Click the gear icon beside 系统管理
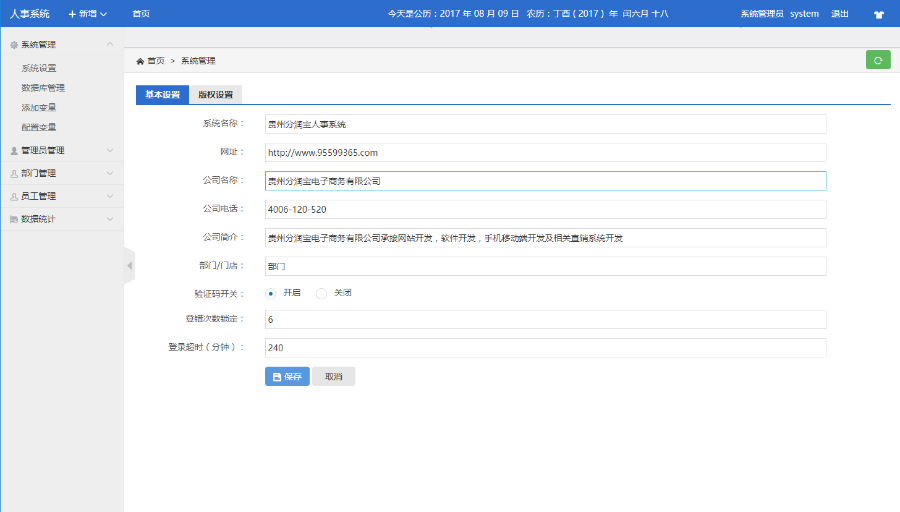The image size is (900, 512). click(13, 45)
